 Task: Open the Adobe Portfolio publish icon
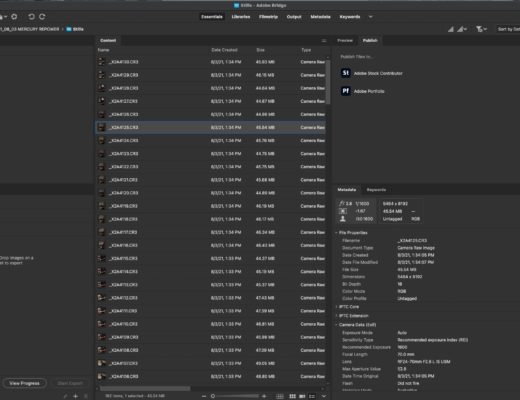(345, 91)
